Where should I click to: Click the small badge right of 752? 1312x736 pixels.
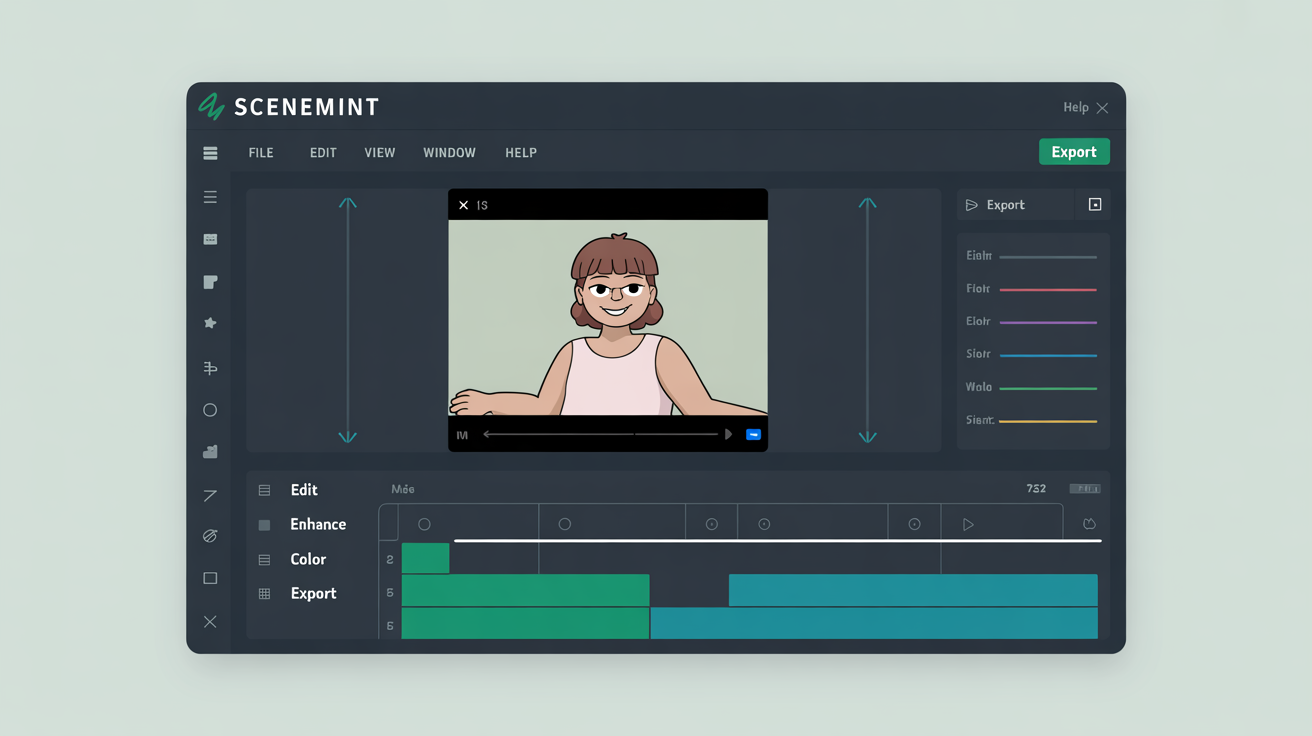click(x=1085, y=489)
